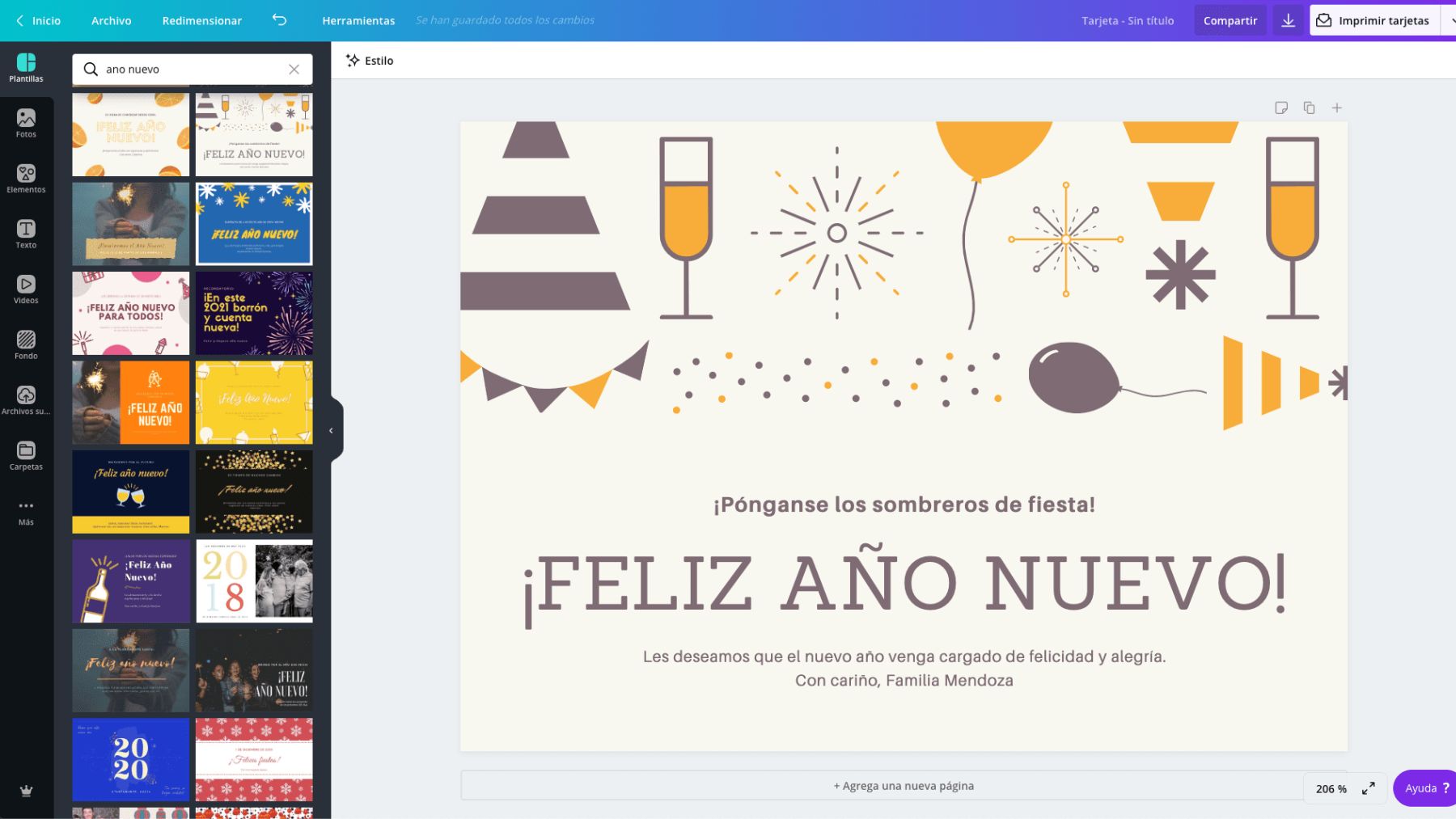
Task: Add notes to the page
Action: tap(1281, 108)
